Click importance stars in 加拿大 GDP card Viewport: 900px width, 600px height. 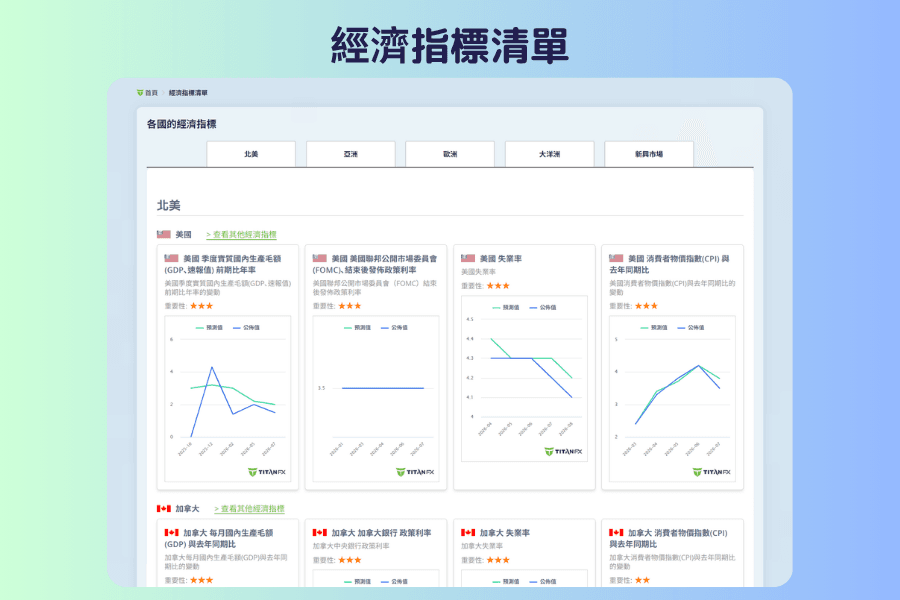tap(201, 580)
